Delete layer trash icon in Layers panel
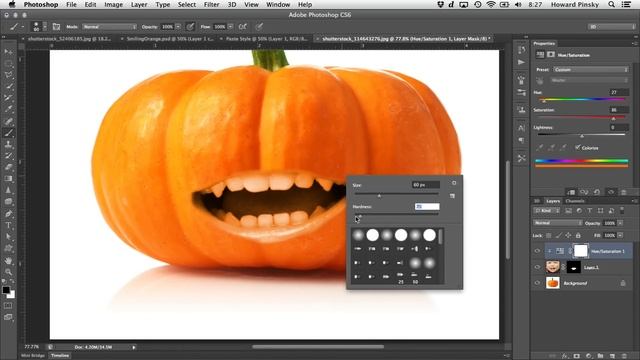 [x=624, y=356]
